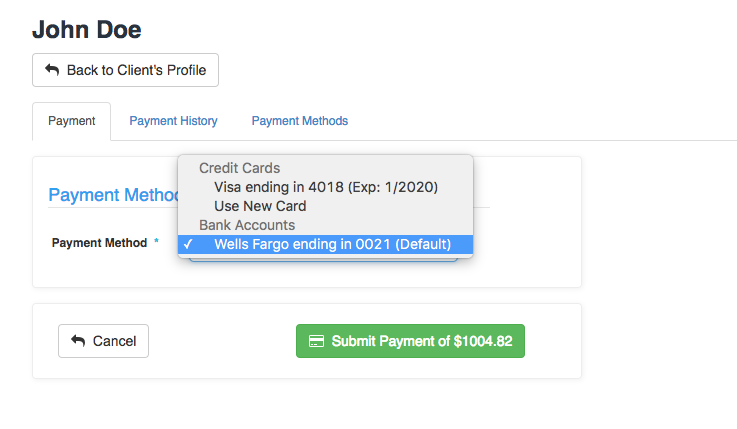This screenshot has width=737, height=429.
Task: Click the Bank Accounts group header
Action: tap(247, 225)
